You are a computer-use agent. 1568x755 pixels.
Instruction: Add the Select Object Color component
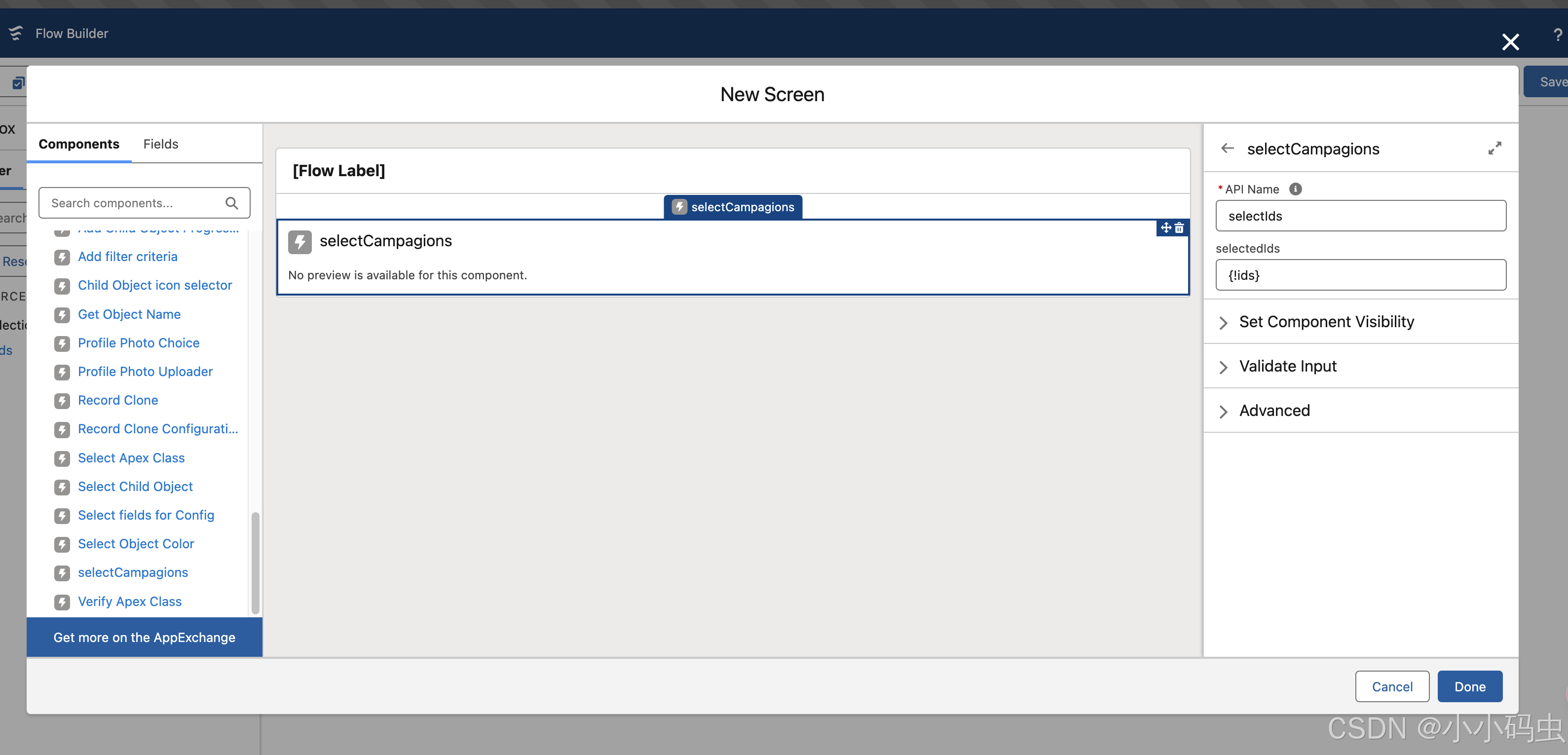tap(136, 544)
